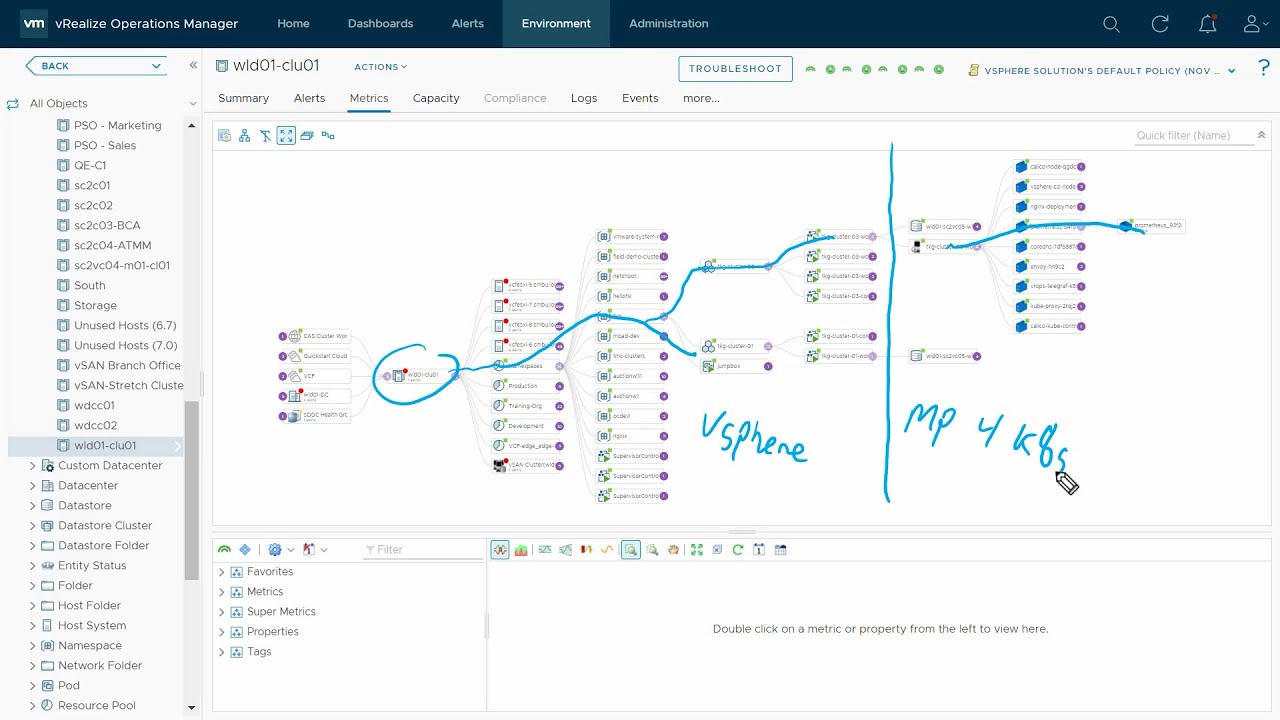Click the Quick filter (Name) field

[x=1192, y=136]
